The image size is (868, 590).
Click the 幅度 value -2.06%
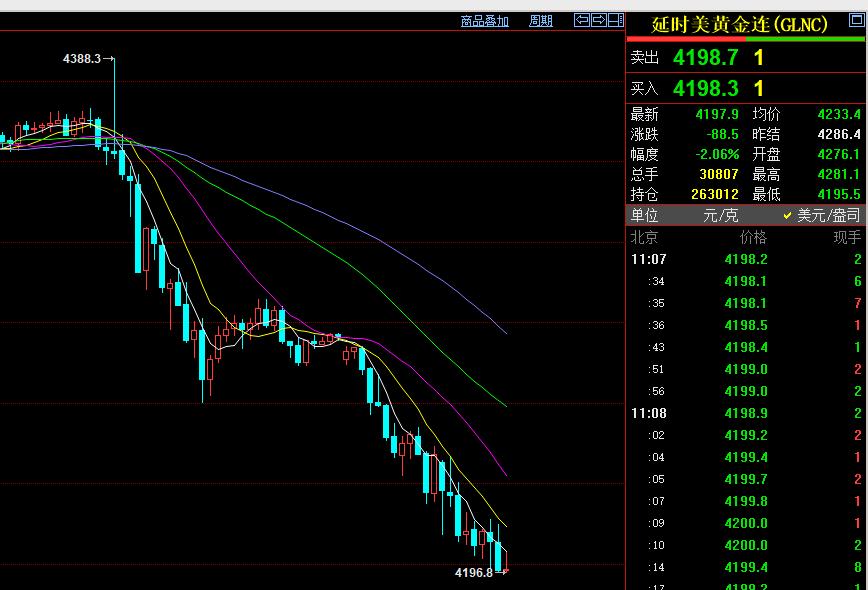[717, 154]
